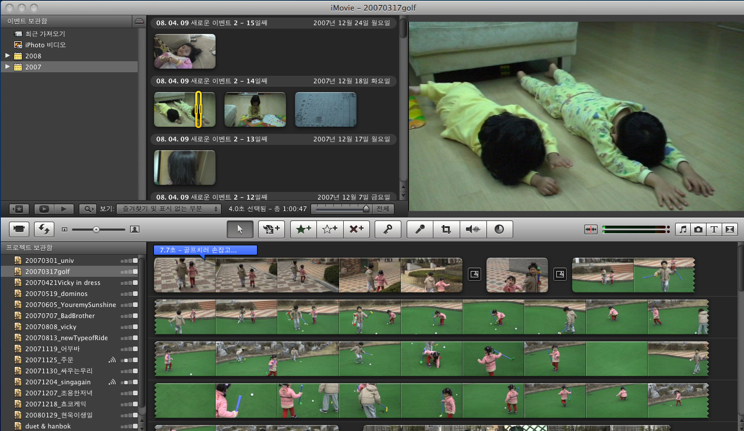Click the transition icon after first clip
The width and height of the screenshot is (744, 431).
(474, 274)
